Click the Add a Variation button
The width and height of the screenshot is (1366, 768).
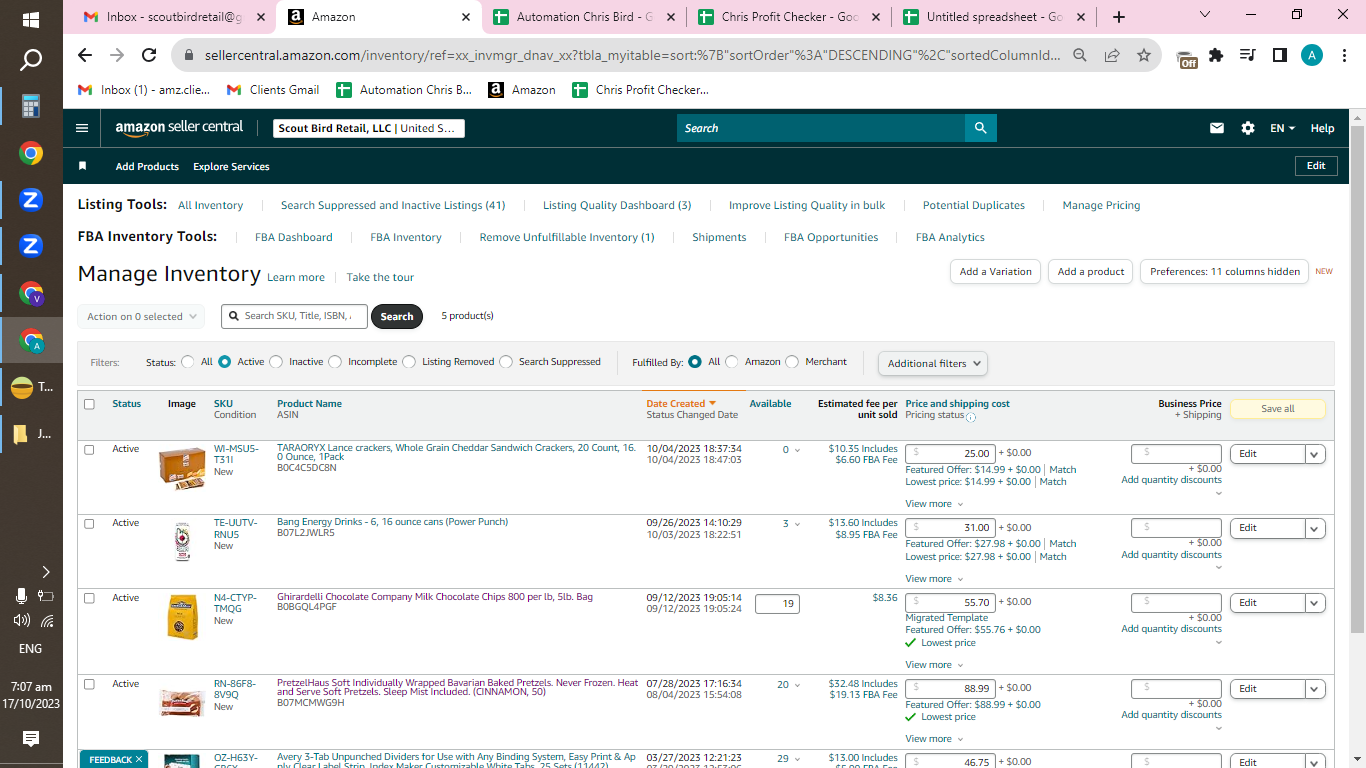point(995,272)
